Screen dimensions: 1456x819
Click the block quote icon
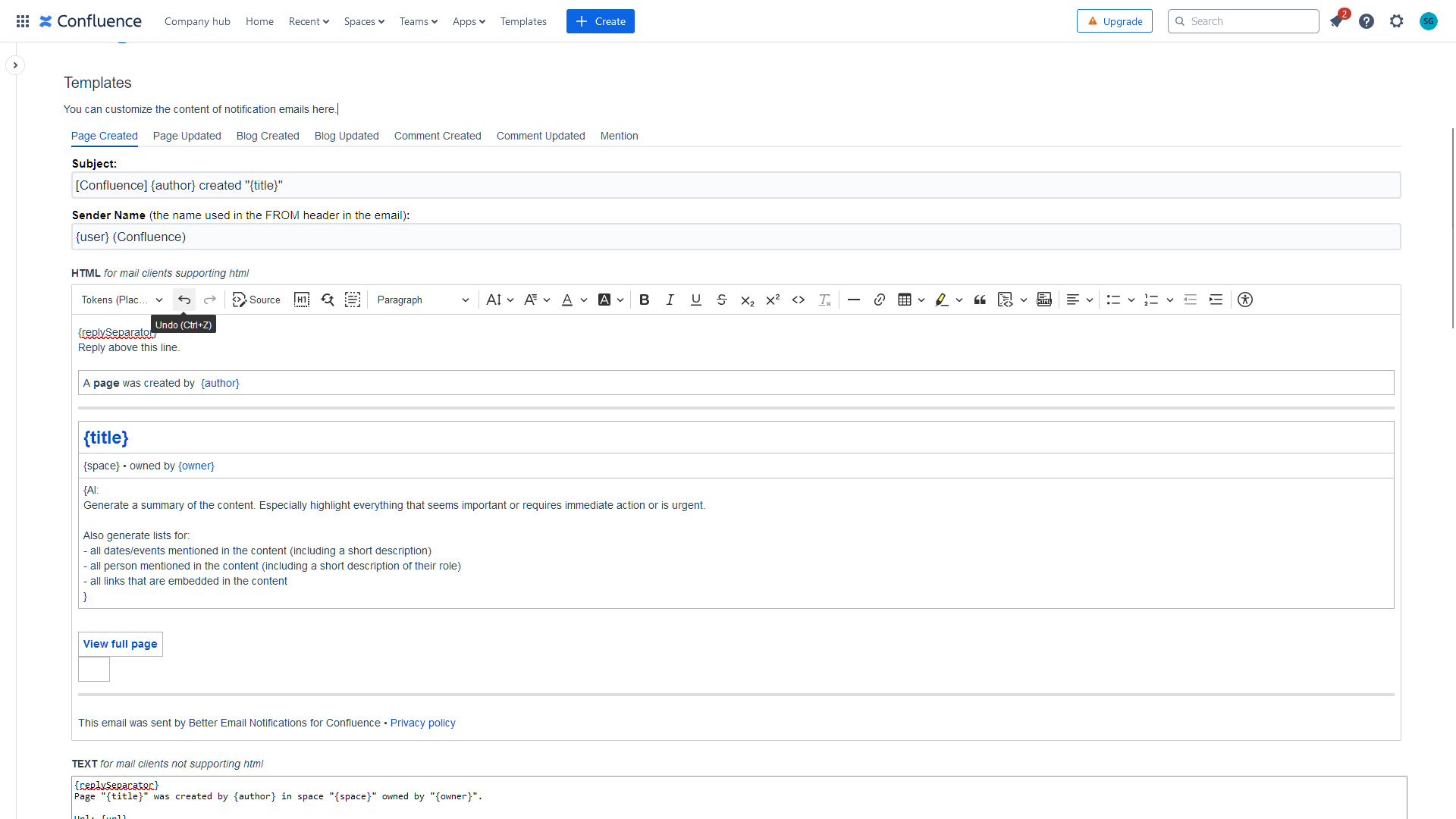tap(980, 300)
